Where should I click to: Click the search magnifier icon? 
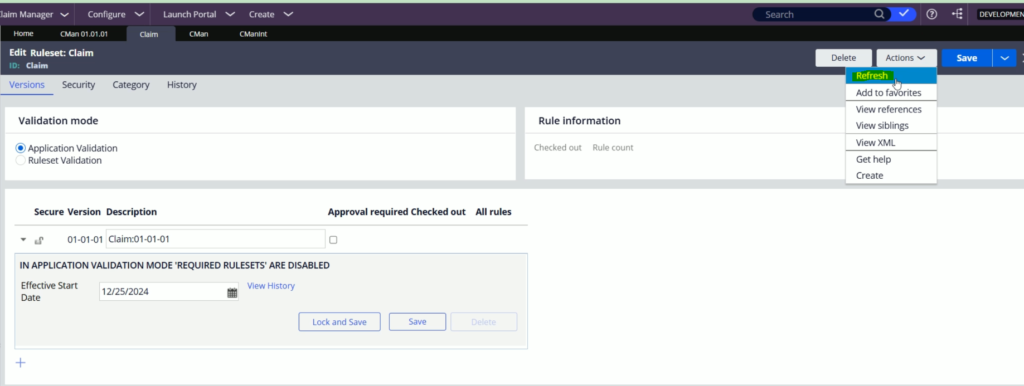coord(879,14)
